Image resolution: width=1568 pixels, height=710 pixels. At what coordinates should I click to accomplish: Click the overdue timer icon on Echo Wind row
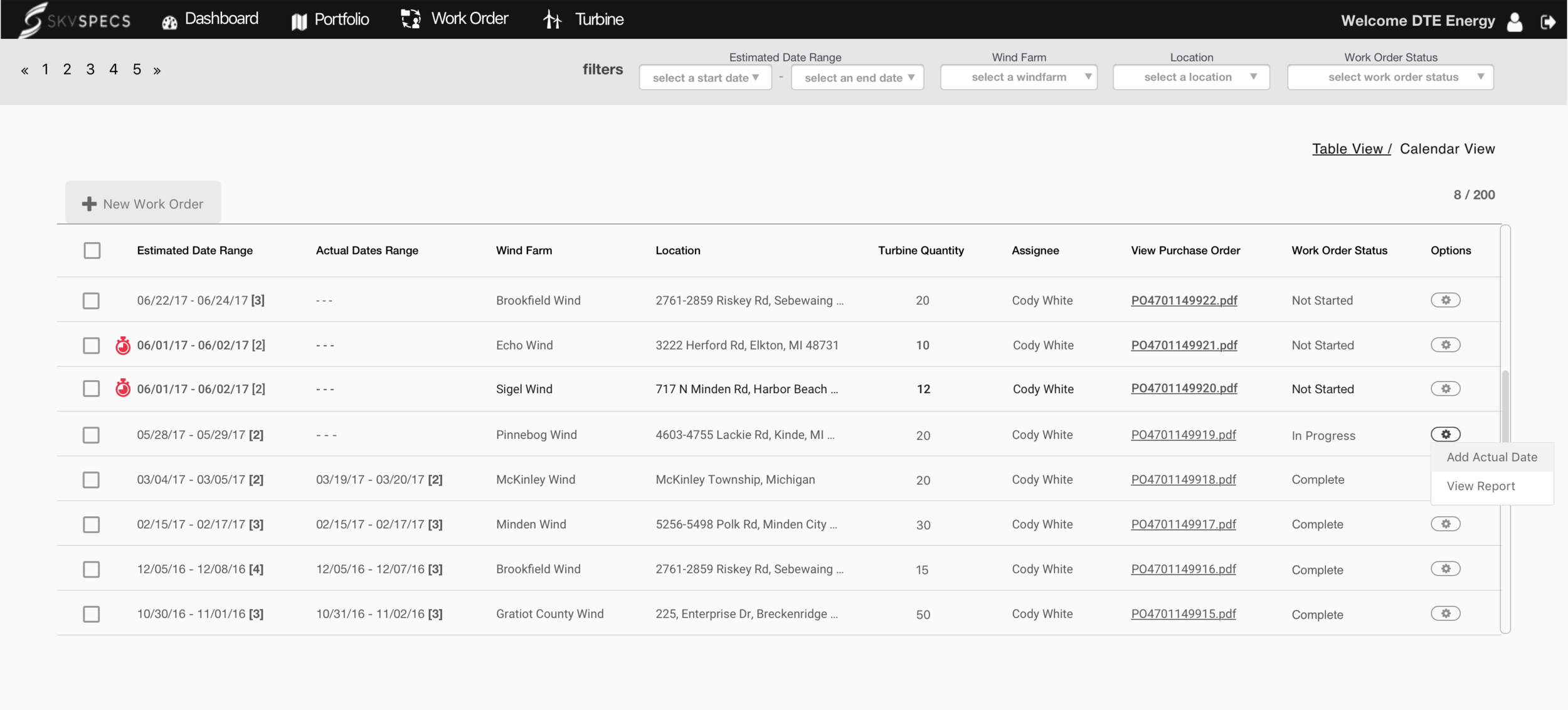[123, 346]
